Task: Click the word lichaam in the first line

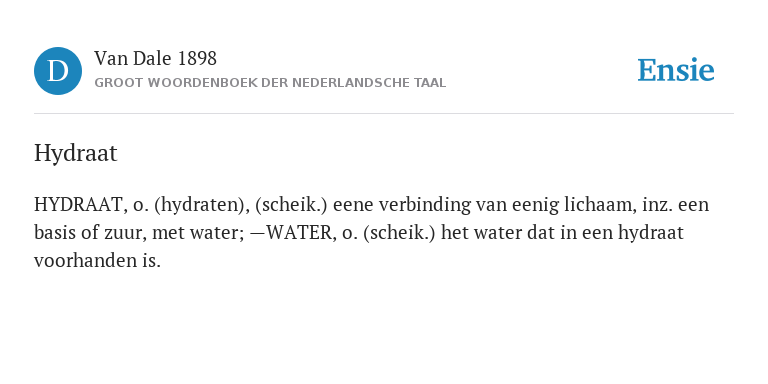Action: coord(600,204)
